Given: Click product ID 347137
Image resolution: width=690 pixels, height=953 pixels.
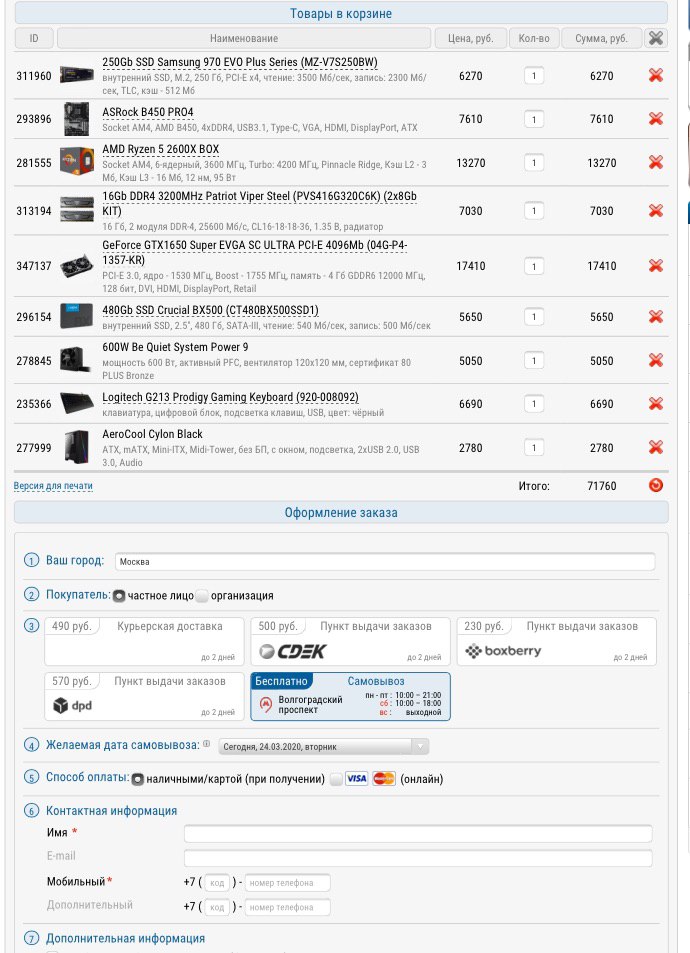Looking at the screenshot, I should pyautogui.click(x=34, y=266).
